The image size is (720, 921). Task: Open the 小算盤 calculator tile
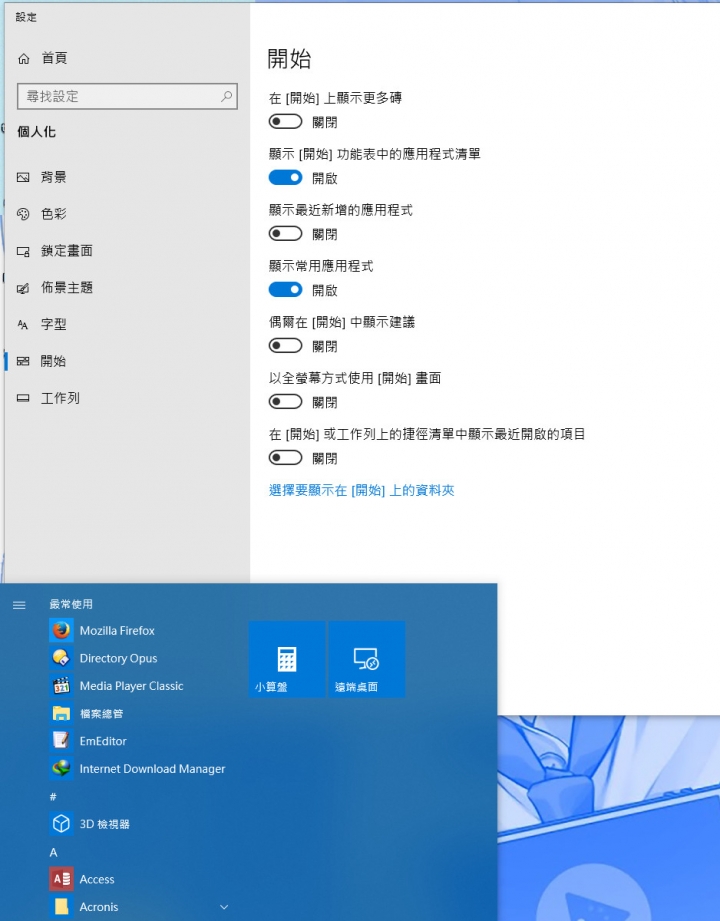point(287,659)
